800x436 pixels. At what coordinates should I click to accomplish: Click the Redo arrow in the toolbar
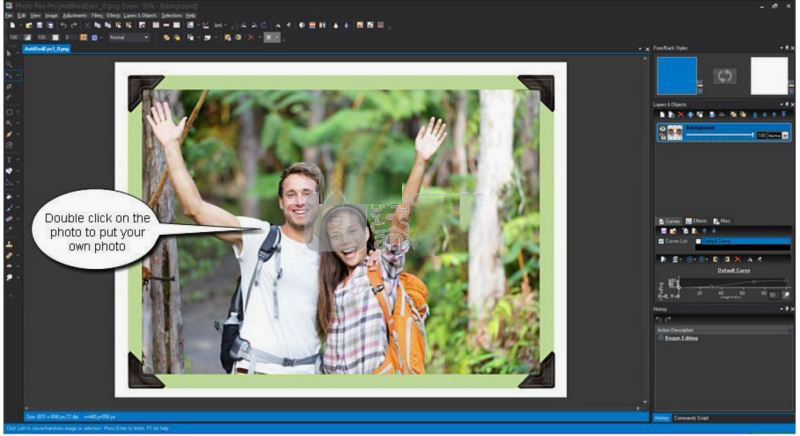[x=74, y=25]
